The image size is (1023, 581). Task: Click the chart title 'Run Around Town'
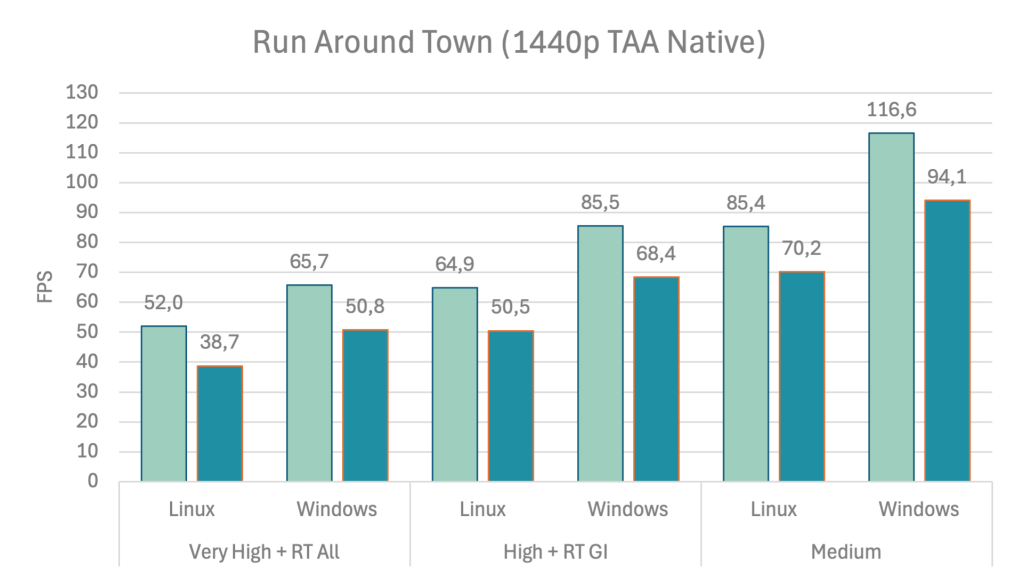(509, 44)
